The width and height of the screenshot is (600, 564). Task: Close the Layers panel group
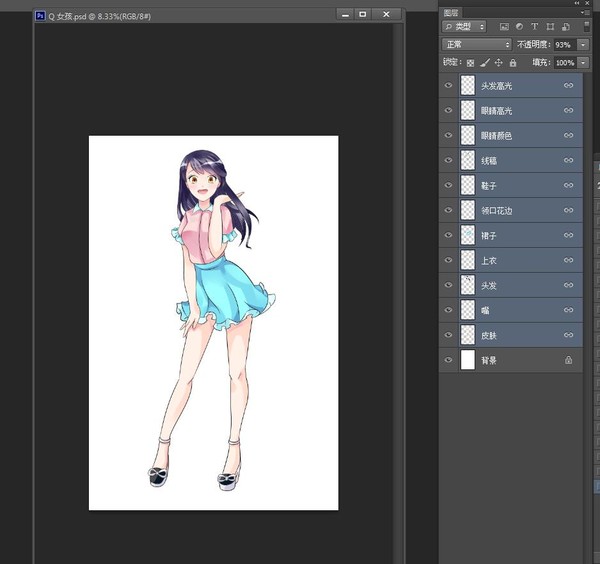pos(587,3)
